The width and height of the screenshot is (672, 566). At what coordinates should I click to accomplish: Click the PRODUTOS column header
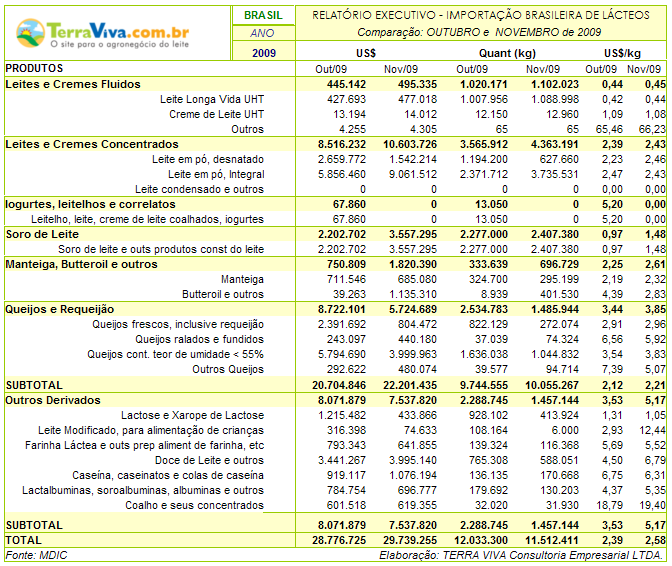(x=34, y=69)
